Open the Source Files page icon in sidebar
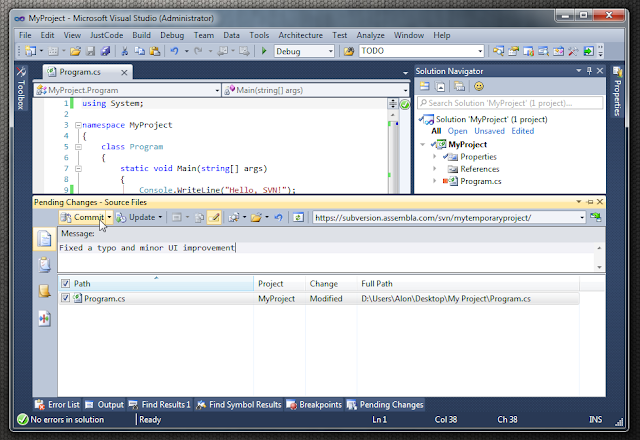 (x=44, y=239)
